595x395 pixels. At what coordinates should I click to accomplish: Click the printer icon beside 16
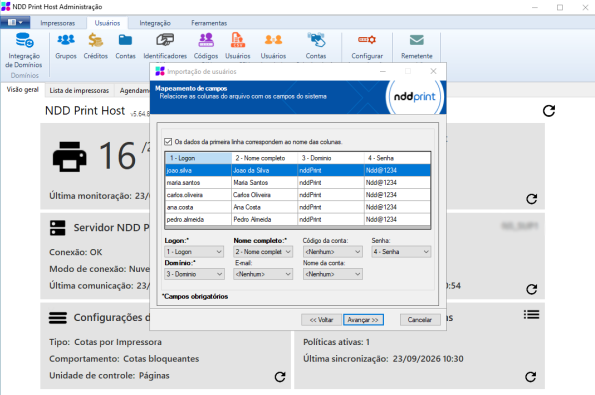[69, 157]
